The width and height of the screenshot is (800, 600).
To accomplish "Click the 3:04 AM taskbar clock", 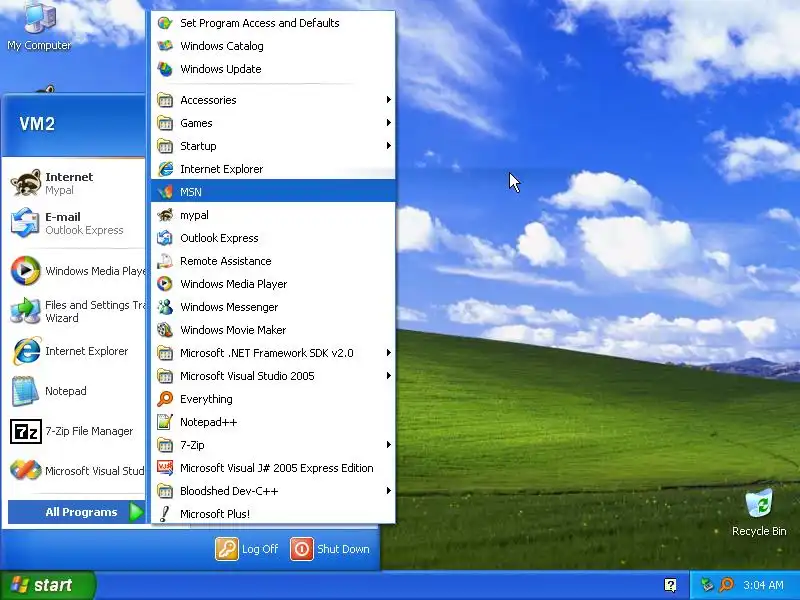I will pyautogui.click(x=763, y=585).
